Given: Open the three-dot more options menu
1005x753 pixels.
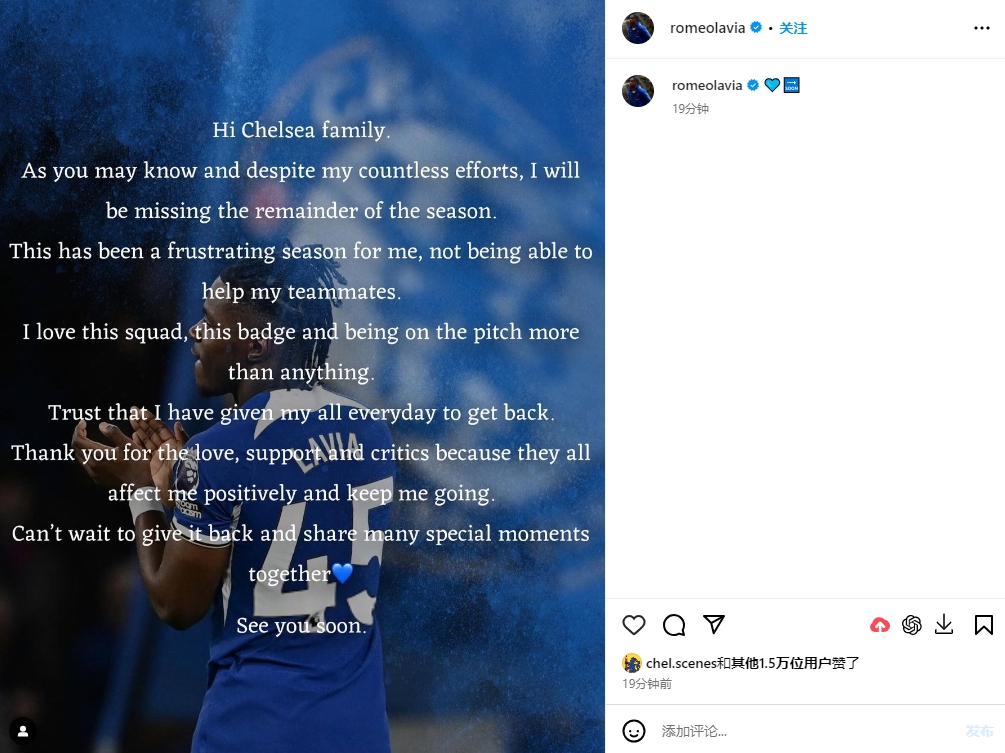Looking at the screenshot, I should 981,28.
